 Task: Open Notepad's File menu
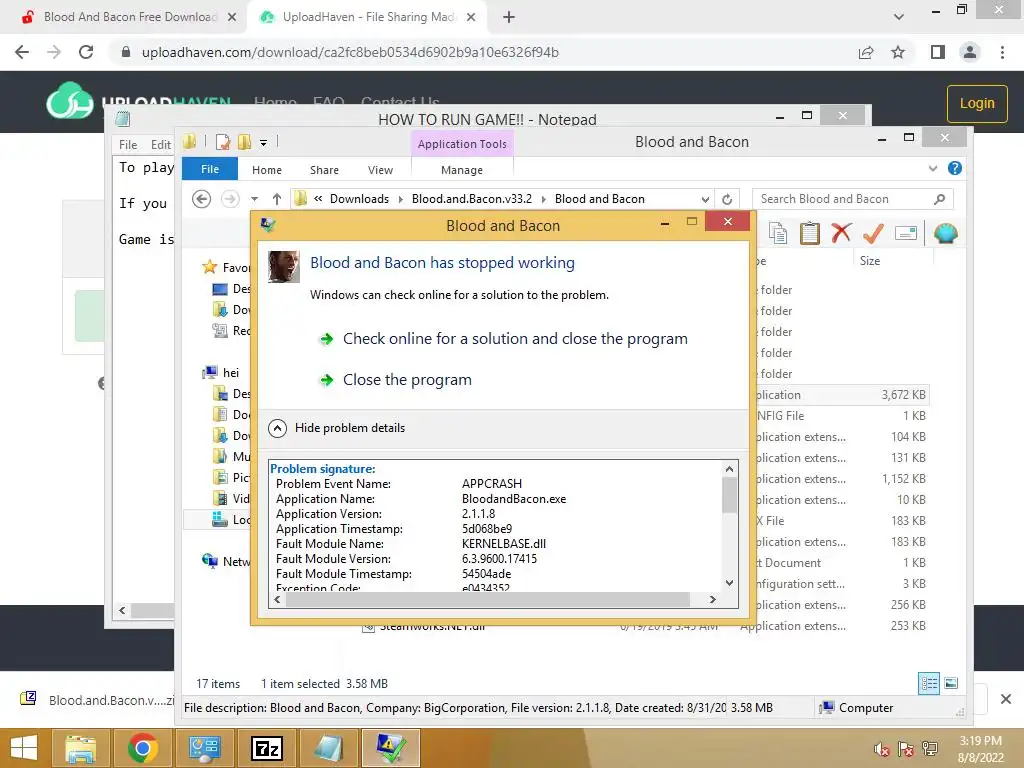(128, 144)
